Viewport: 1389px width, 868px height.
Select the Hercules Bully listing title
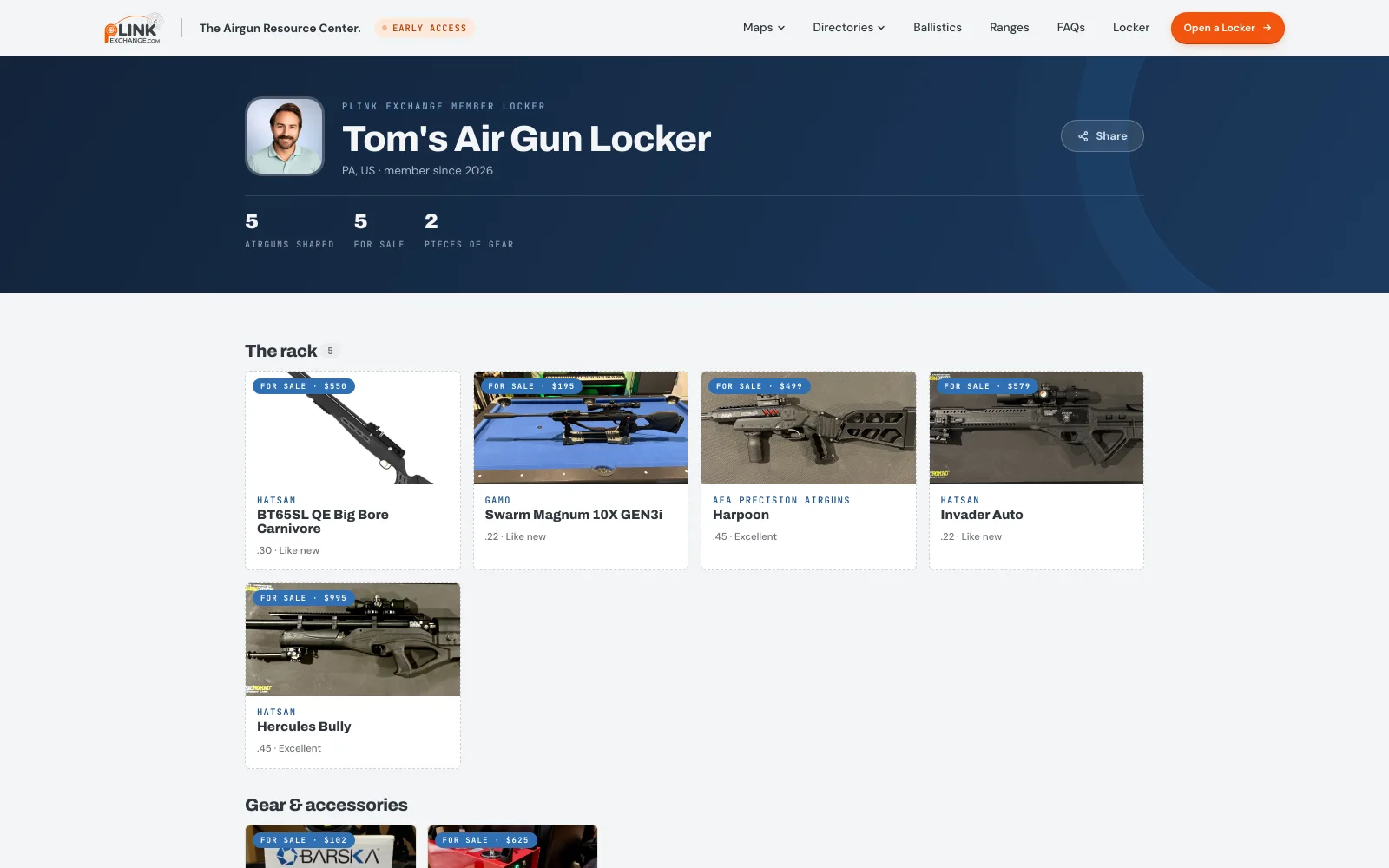click(x=304, y=727)
